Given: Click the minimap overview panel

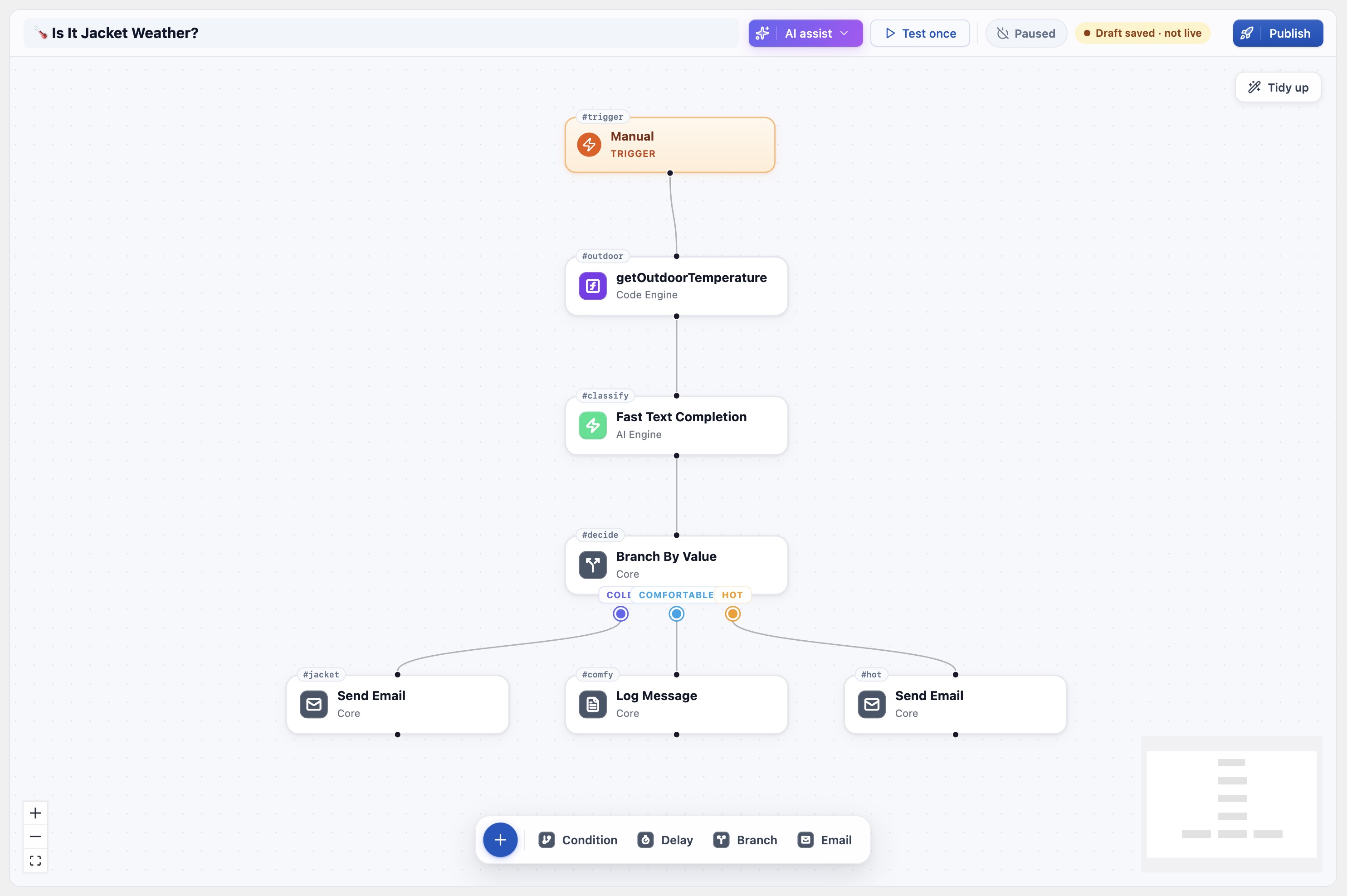Looking at the screenshot, I should pyautogui.click(x=1231, y=803).
